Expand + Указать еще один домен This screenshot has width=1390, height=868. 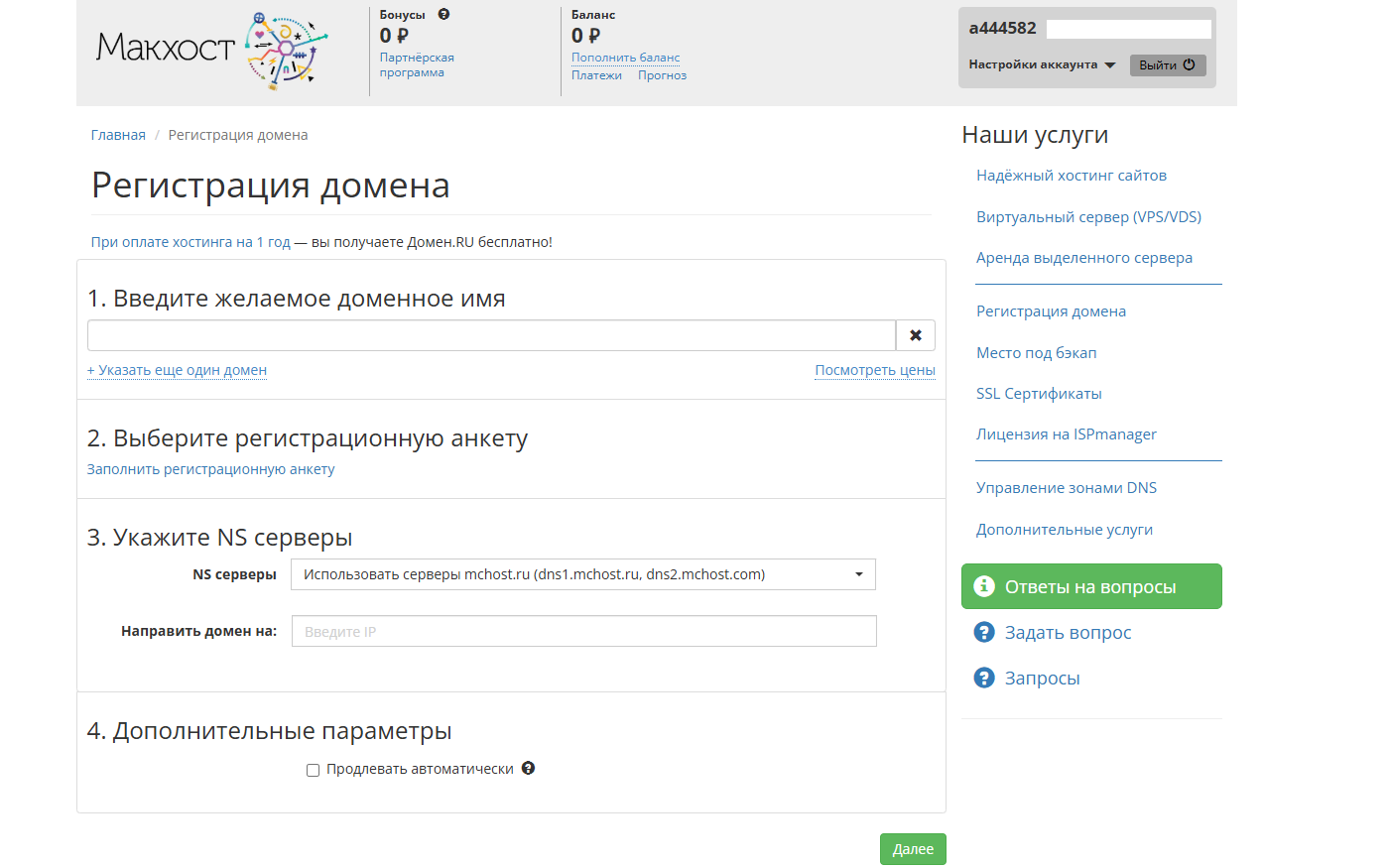point(177,370)
